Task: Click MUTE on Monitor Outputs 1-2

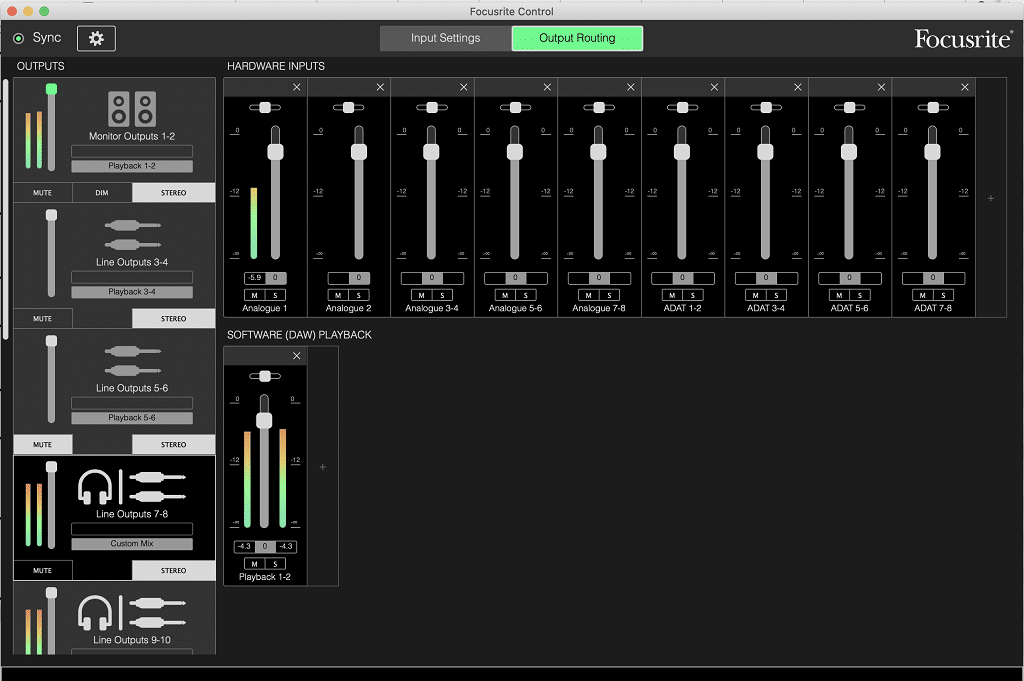Action: (x=42, y=193)
